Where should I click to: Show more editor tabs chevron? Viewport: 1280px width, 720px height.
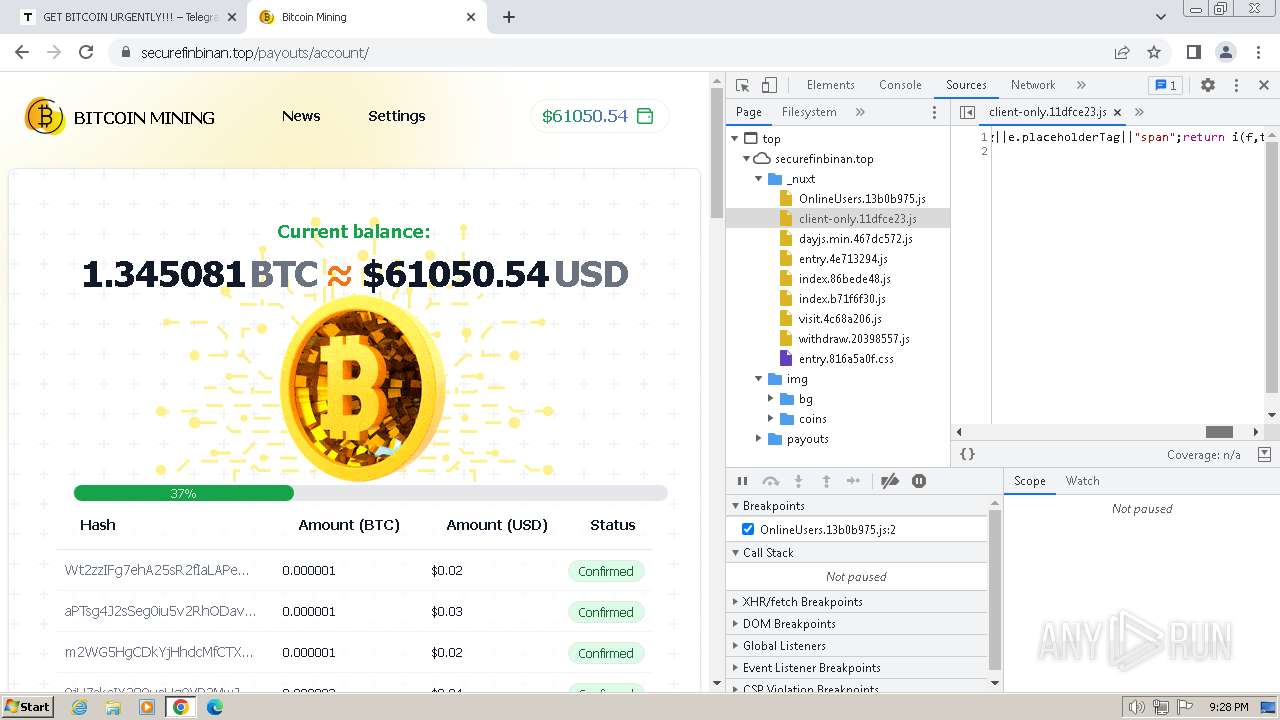(x=1139, y=112)
